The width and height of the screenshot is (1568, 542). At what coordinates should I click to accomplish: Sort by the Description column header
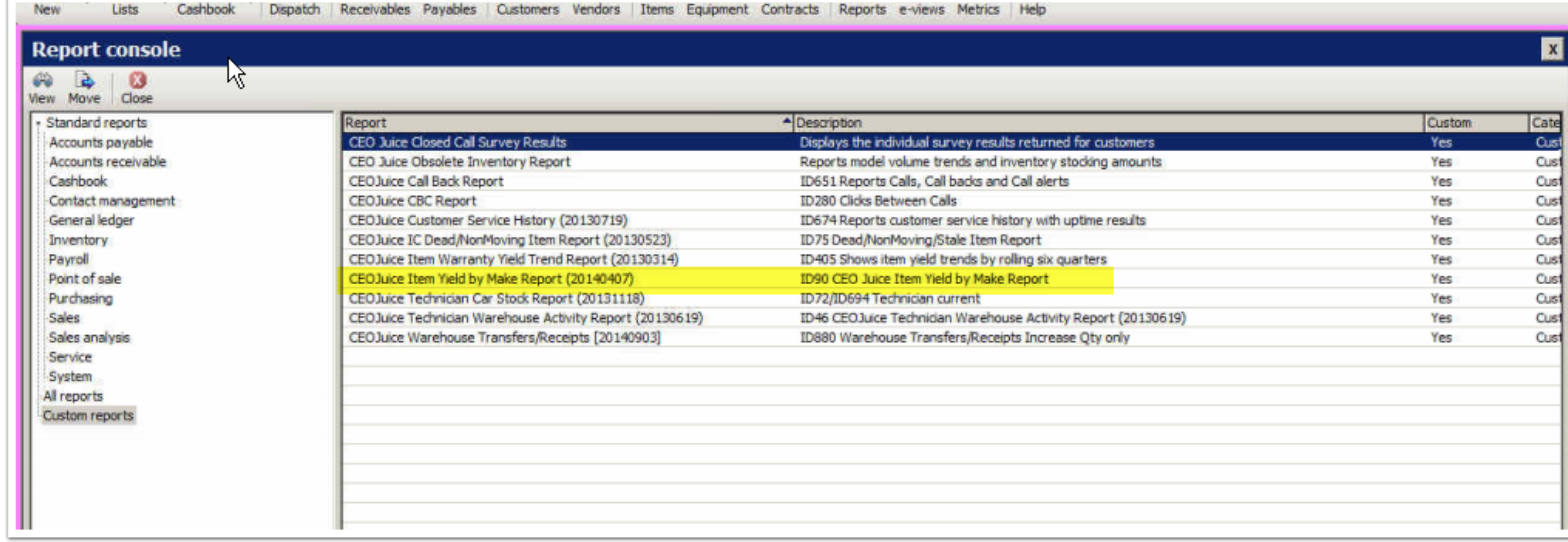[x=1109, y=123]
